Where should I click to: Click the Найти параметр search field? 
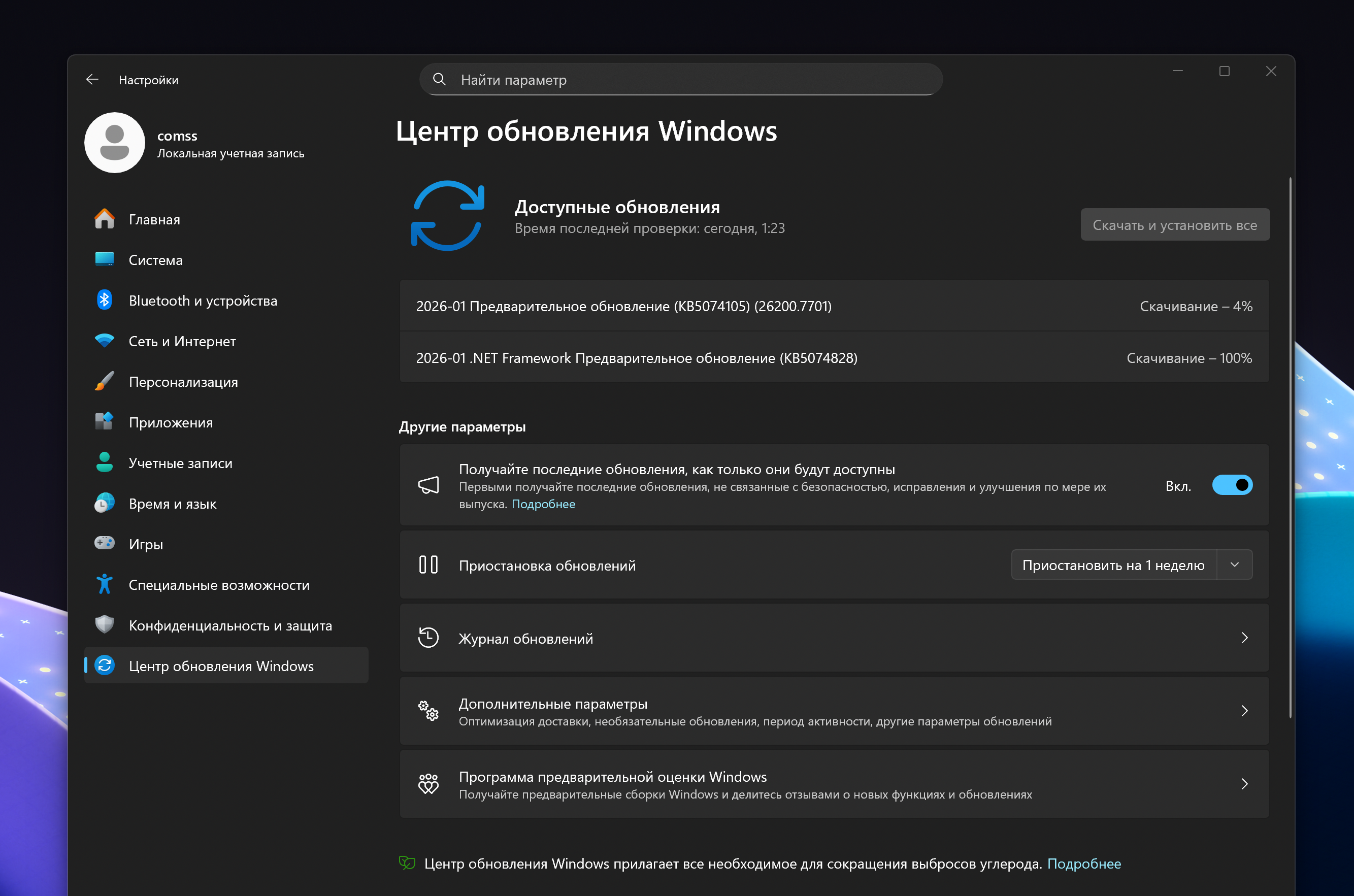[x=680, y=79]
